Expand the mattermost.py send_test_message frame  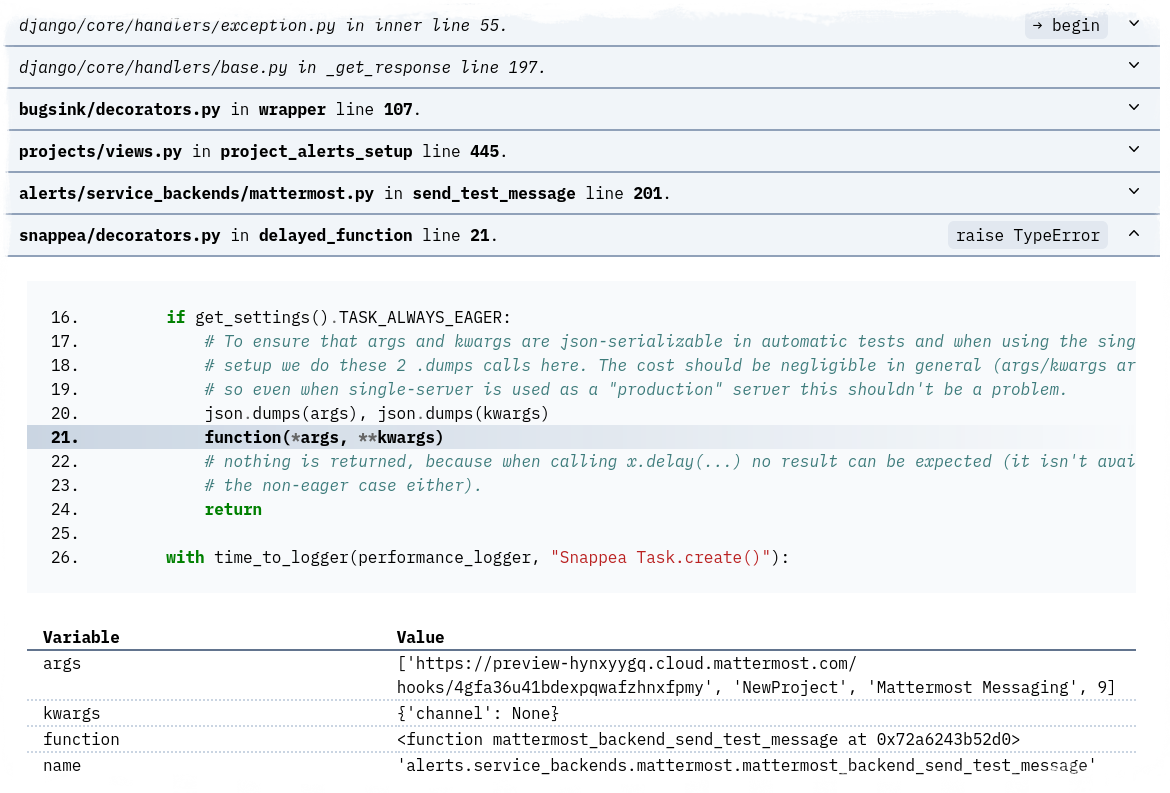point(1133,191)
